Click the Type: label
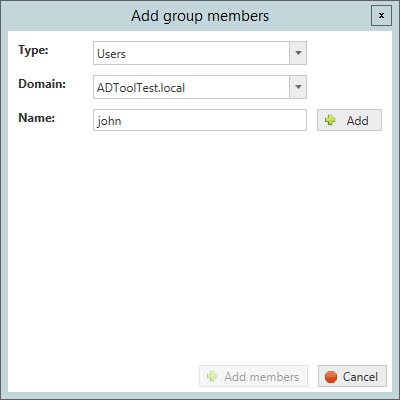The height and width of the screenshot is (400, 400). [x=33, y=50]
